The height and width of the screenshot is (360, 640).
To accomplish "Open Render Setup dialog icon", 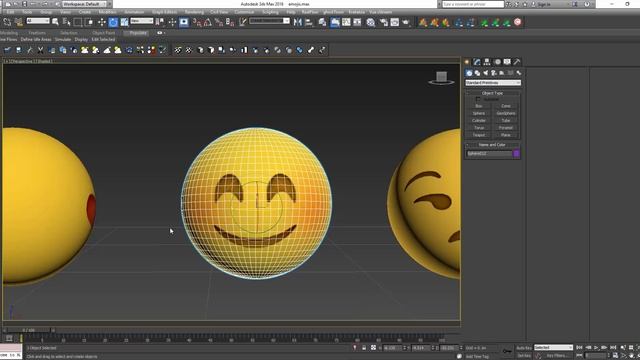I will click(383, 22).
